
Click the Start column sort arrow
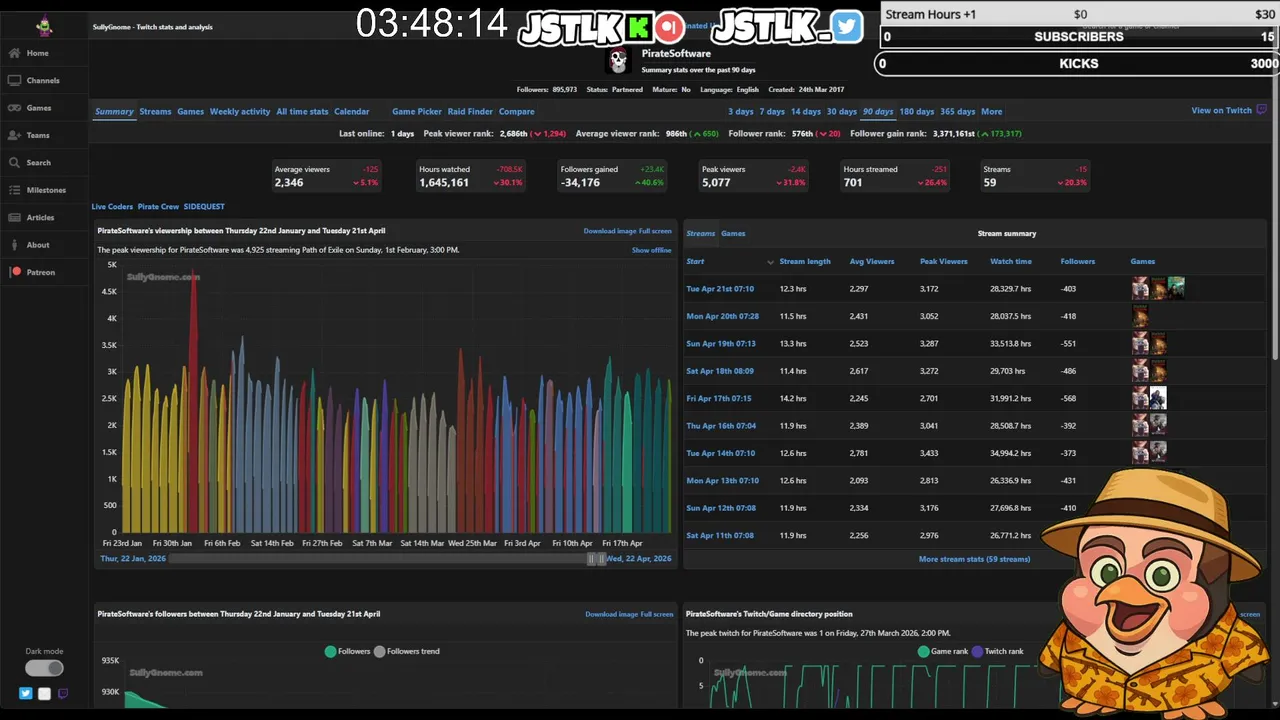point(770,262)
